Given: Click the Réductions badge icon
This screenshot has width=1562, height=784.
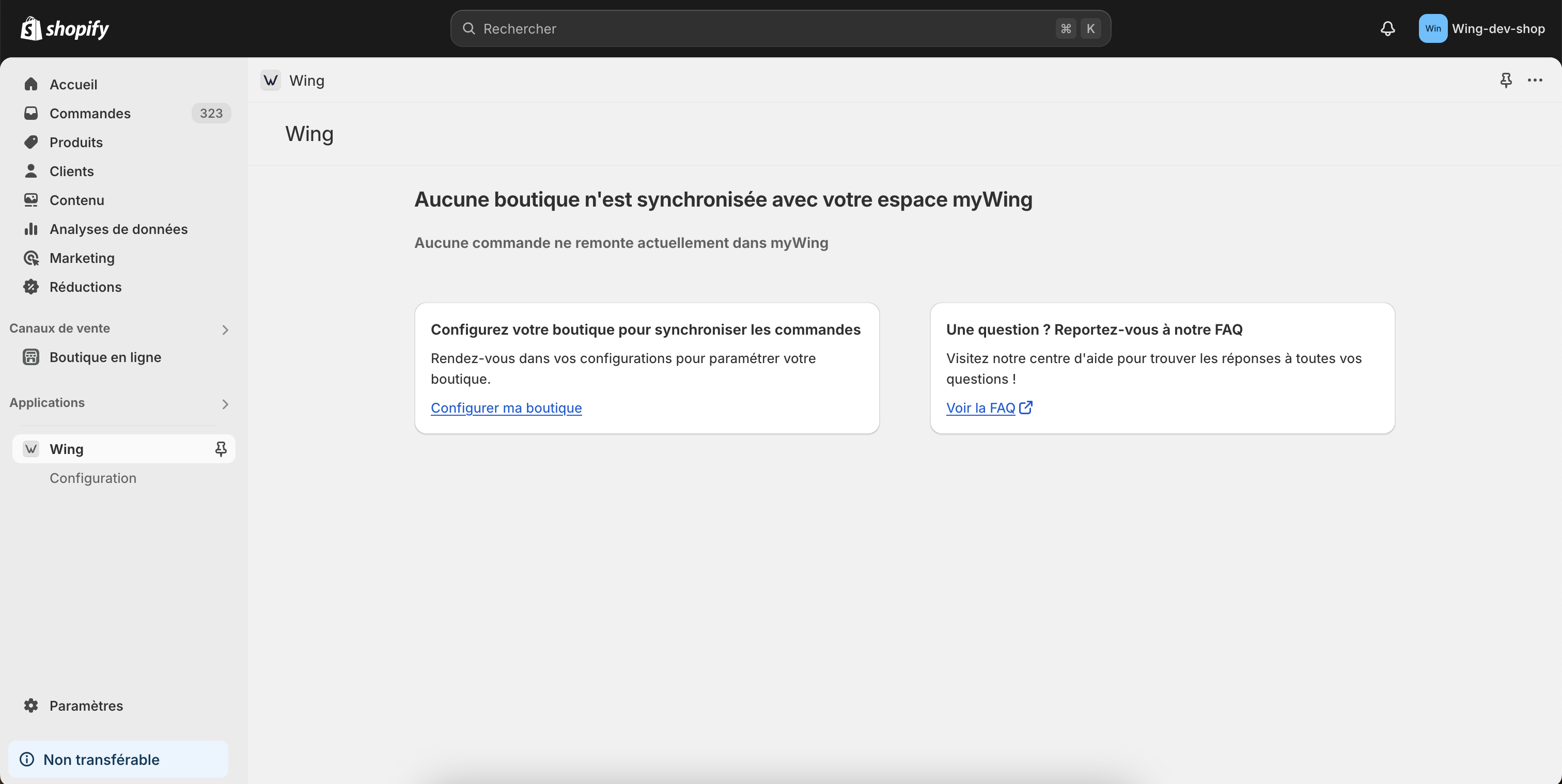Looking at the screenshot, I should click(x=31, y=287).
